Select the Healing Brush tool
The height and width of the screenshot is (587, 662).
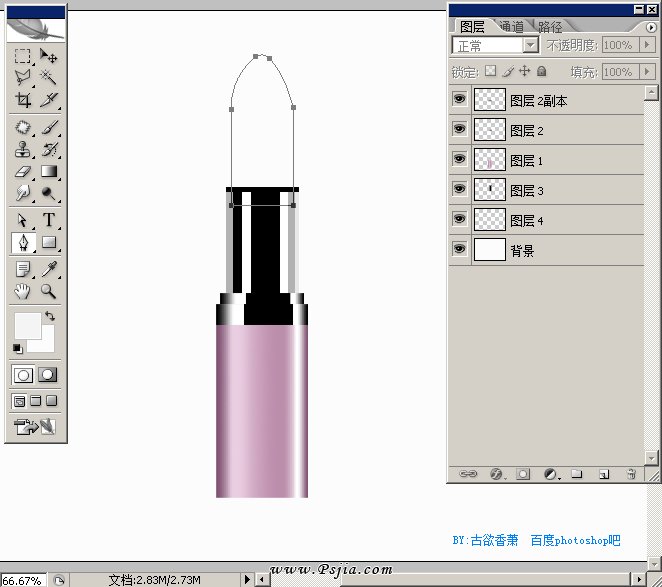tap(22, 127)
